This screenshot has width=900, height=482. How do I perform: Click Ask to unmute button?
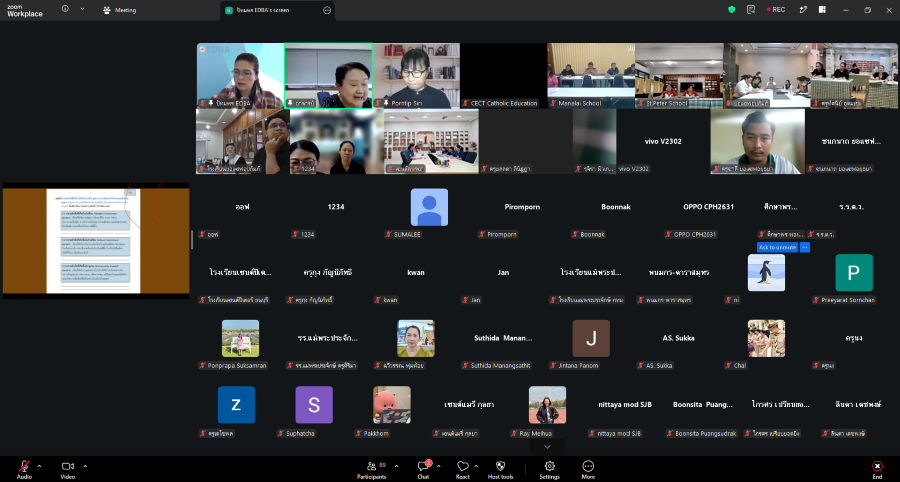pyautogui.click(x=777, y=247)
